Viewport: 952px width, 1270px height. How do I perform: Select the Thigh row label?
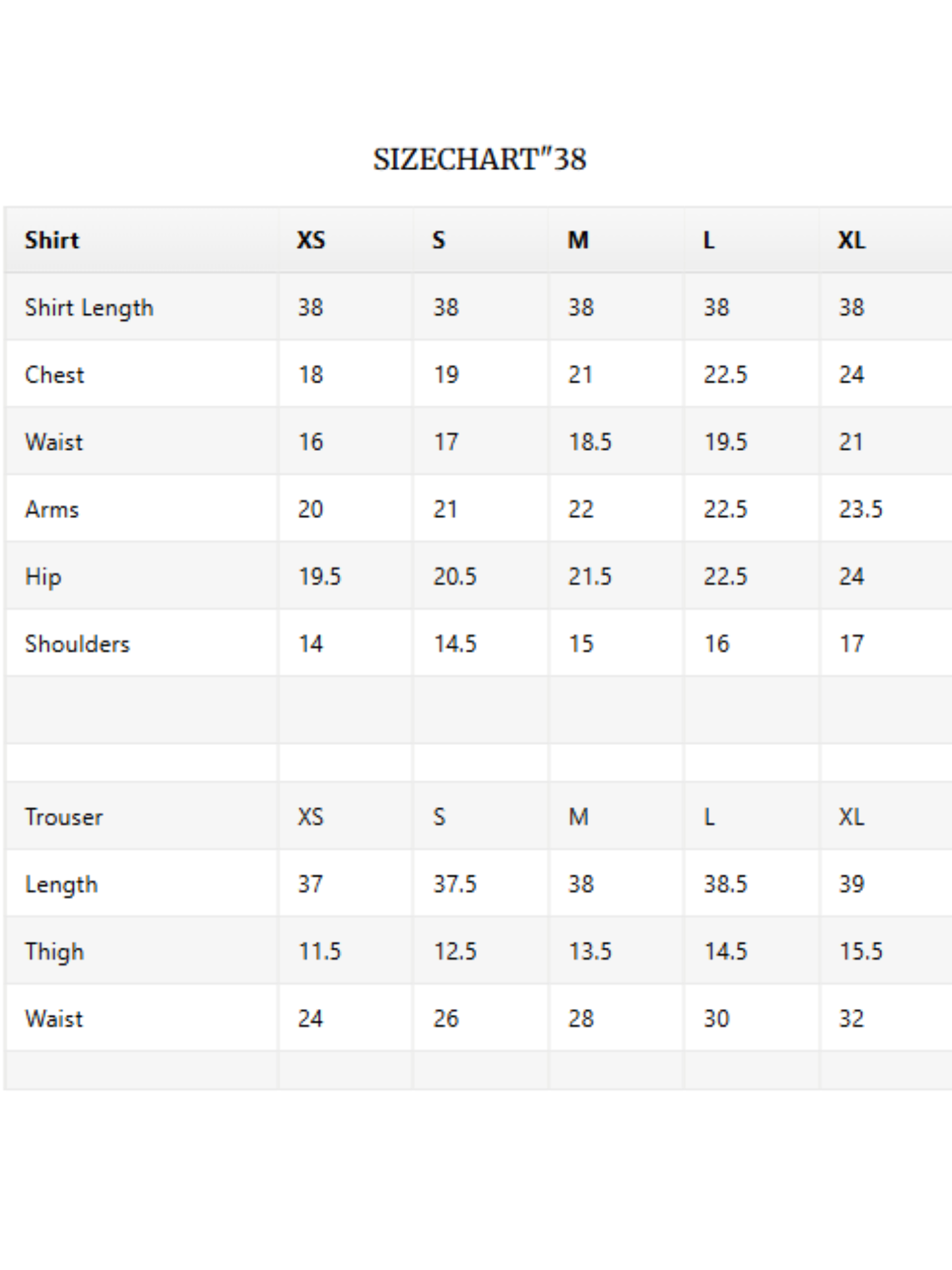(55, 952)
